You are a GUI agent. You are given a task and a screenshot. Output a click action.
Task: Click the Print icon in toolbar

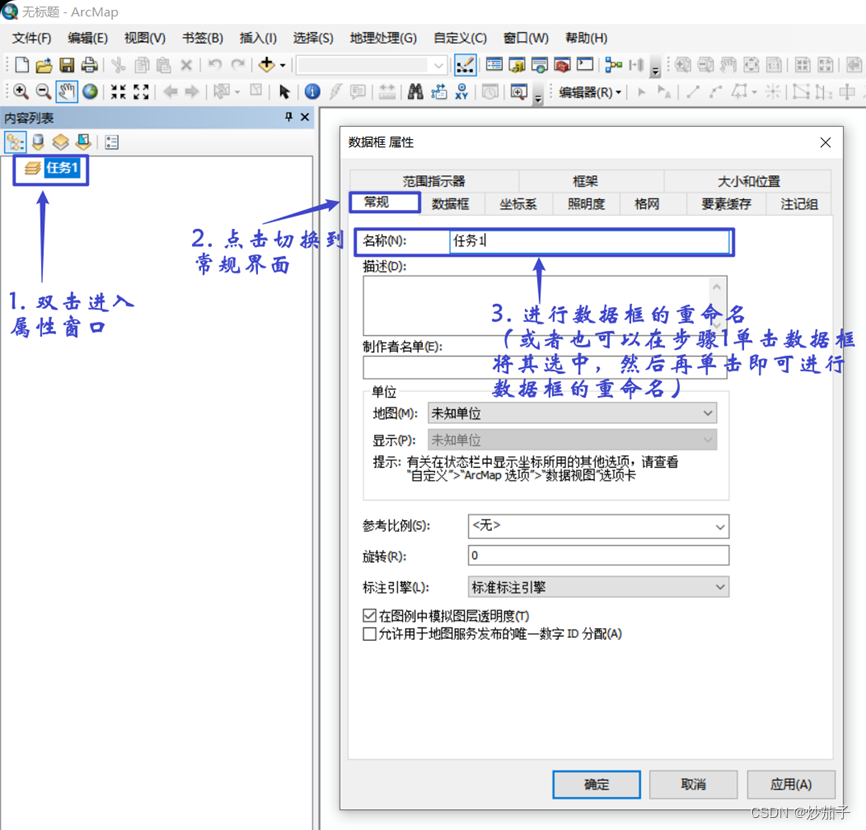pos(89,65)
